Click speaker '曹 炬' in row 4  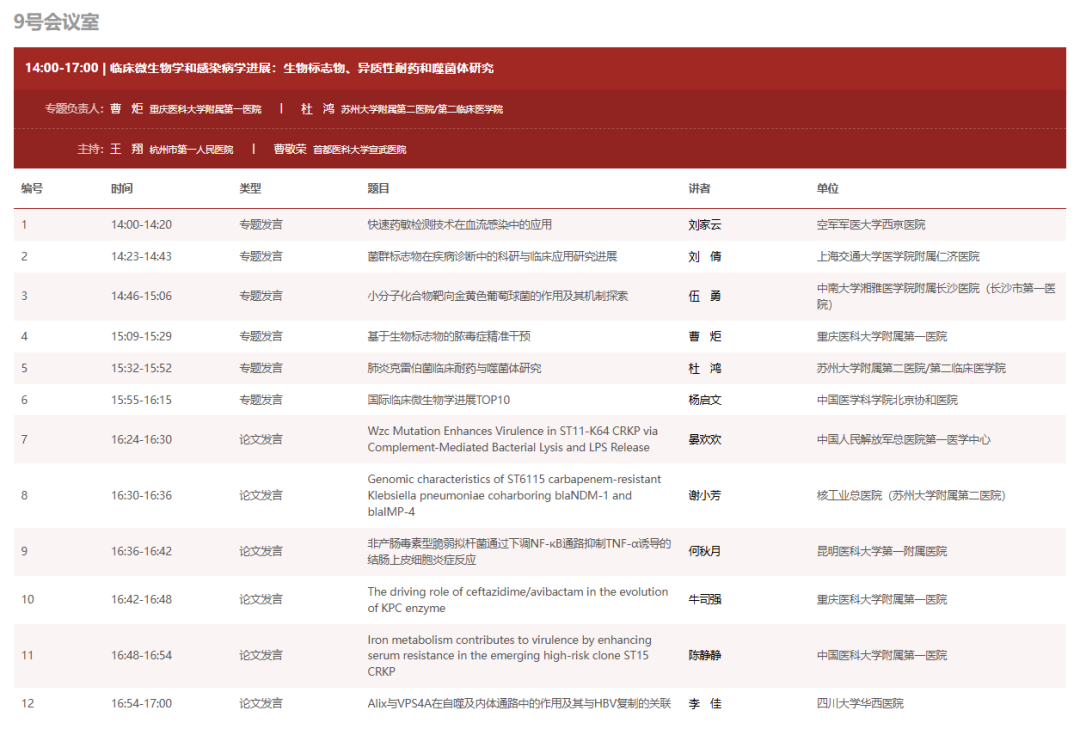pyautogui.click(x=705, y=336)
